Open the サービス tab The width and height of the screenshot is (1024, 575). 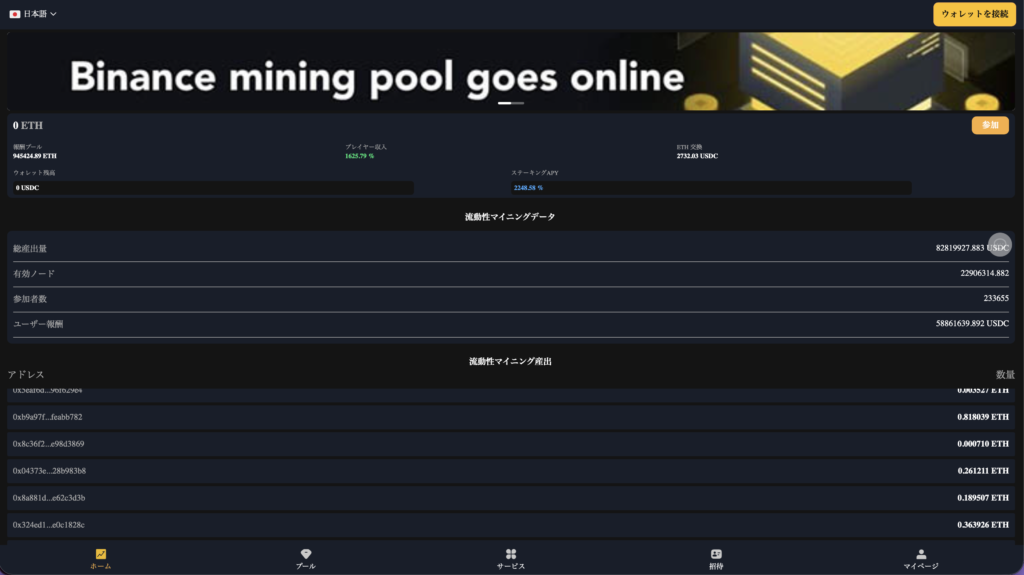tap(511, 559)
